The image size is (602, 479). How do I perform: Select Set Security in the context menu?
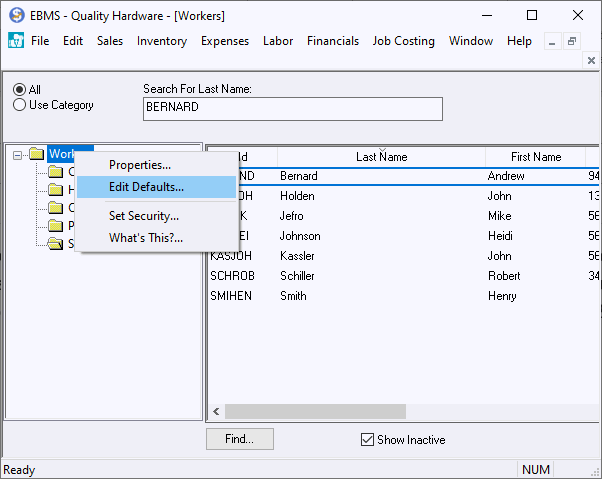pyautogui.click(x=144, y=216)
